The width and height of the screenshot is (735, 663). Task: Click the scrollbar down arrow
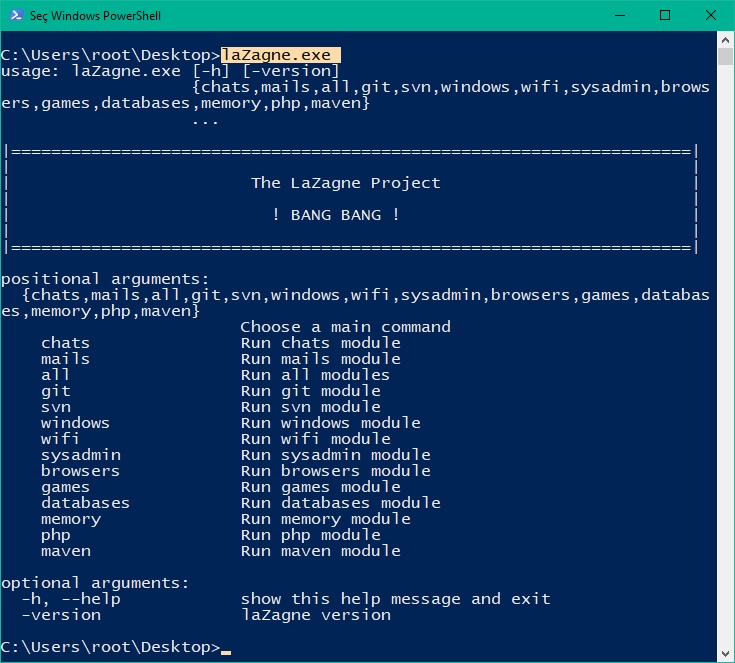725,653
